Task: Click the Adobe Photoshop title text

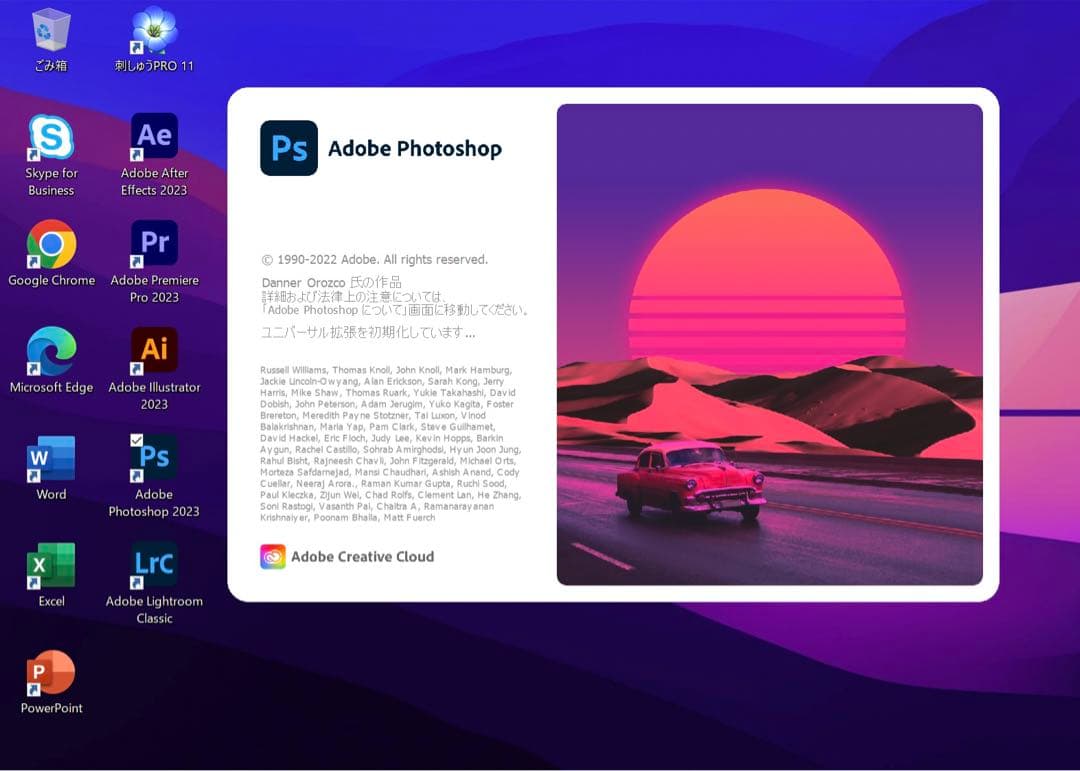Action: (415, 149)
